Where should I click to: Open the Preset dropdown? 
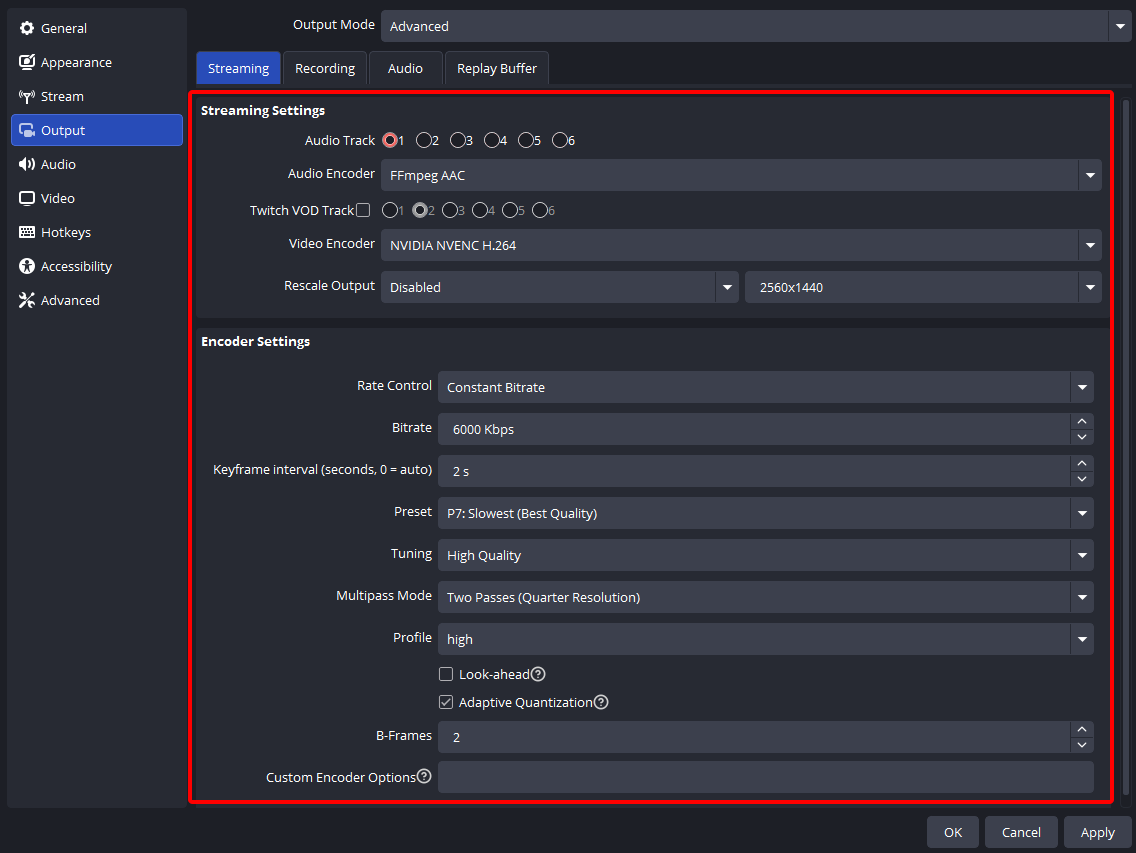pyautogui.click(x=766, y=513)
